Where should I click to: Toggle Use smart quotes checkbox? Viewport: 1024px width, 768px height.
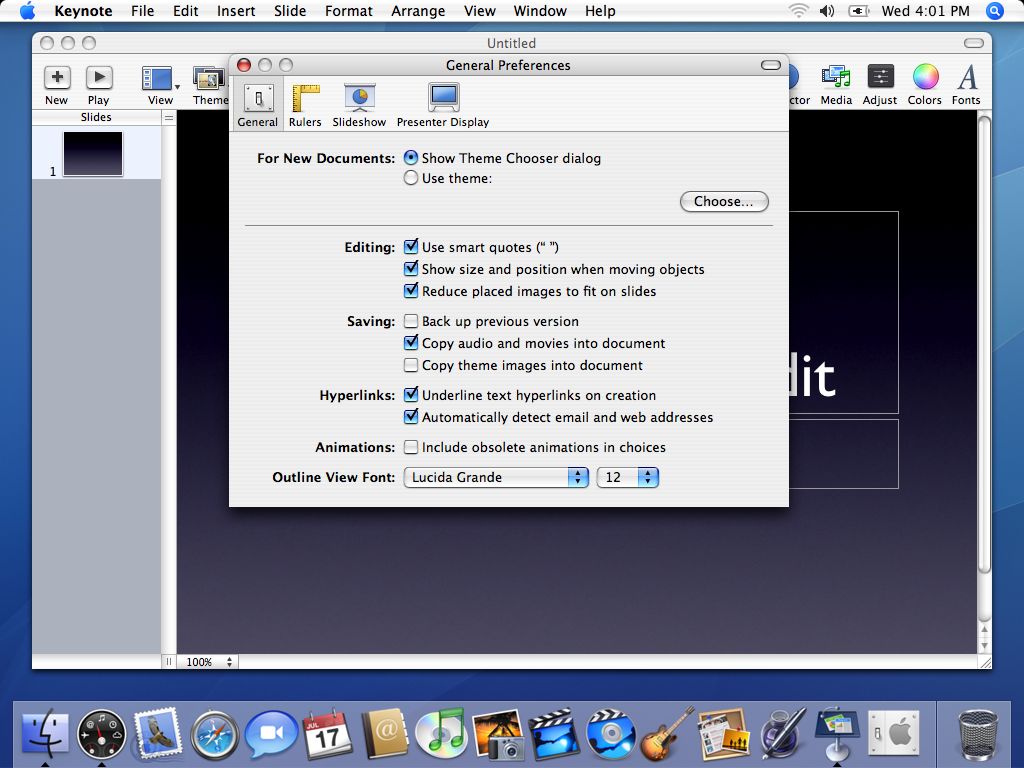[x=411, y=247]
